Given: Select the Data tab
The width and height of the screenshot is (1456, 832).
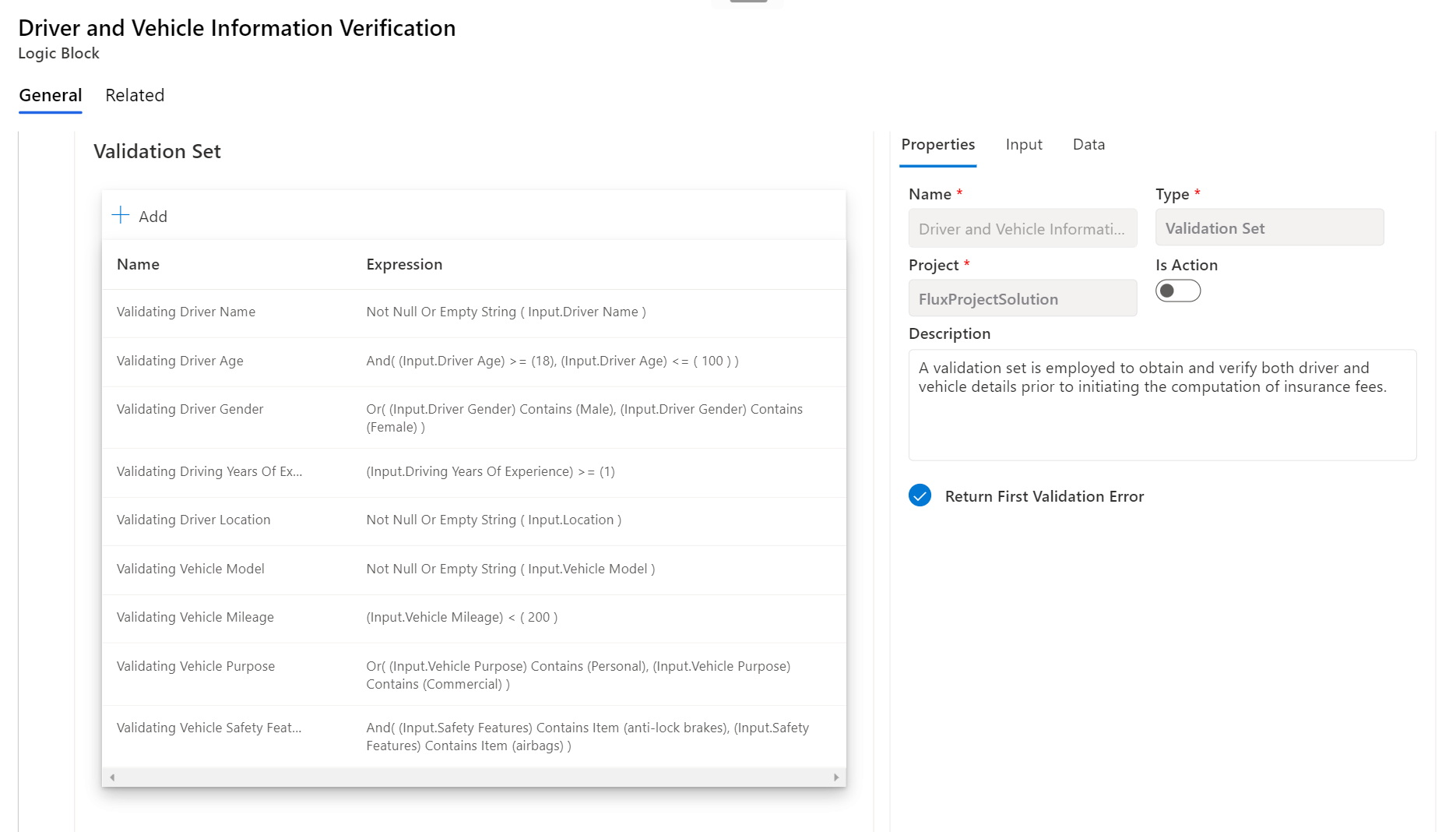Looking at the screenshot, I should coord(1088,144).
